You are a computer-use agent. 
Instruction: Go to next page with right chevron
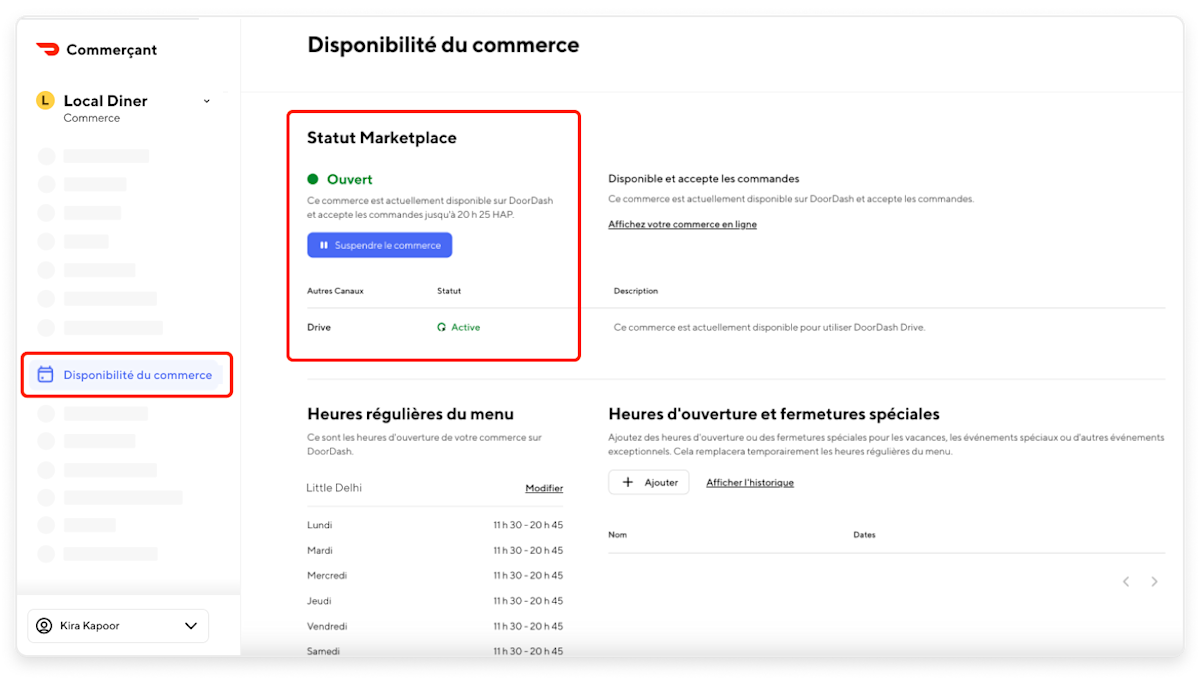(x=1155, y=581)
